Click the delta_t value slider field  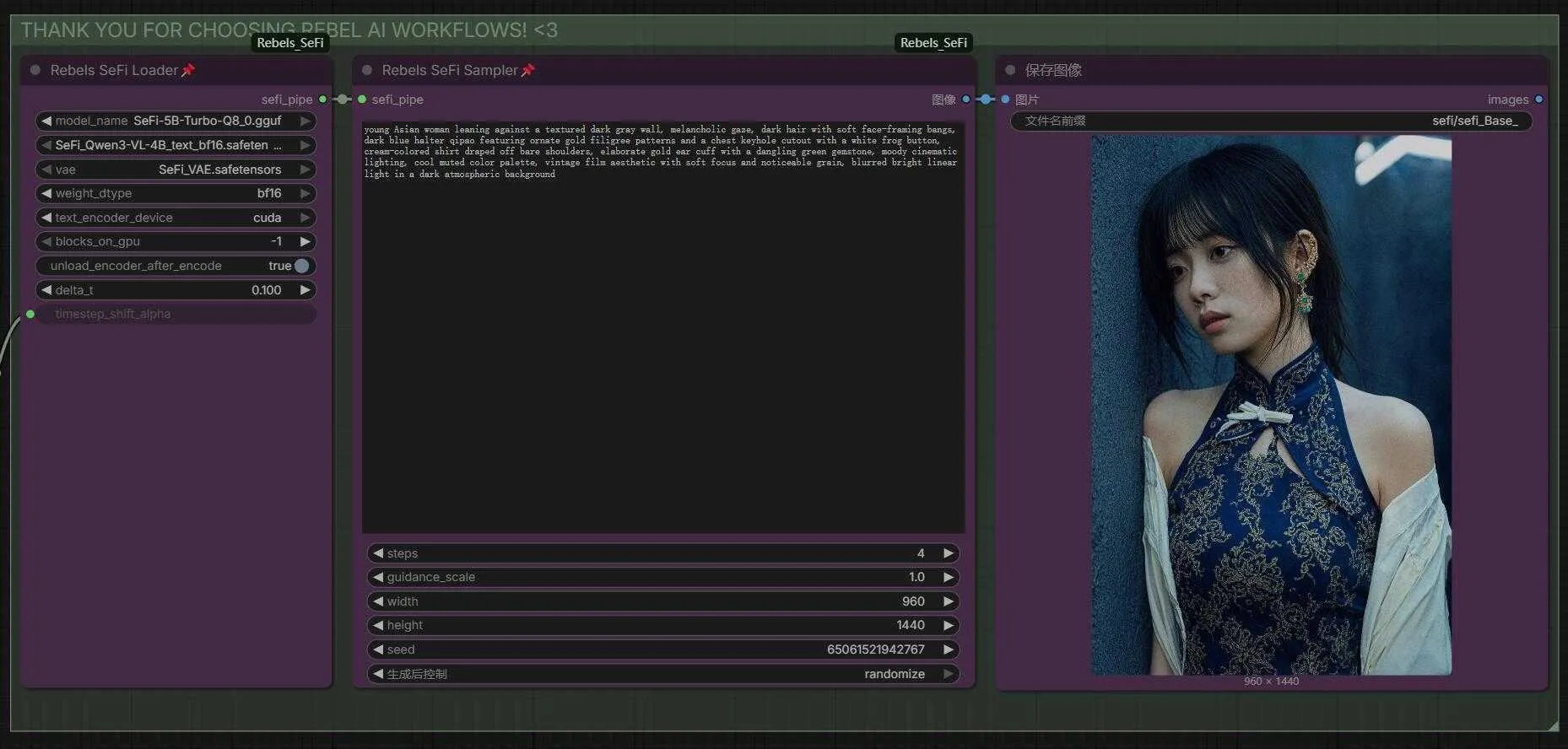point(176,290)
